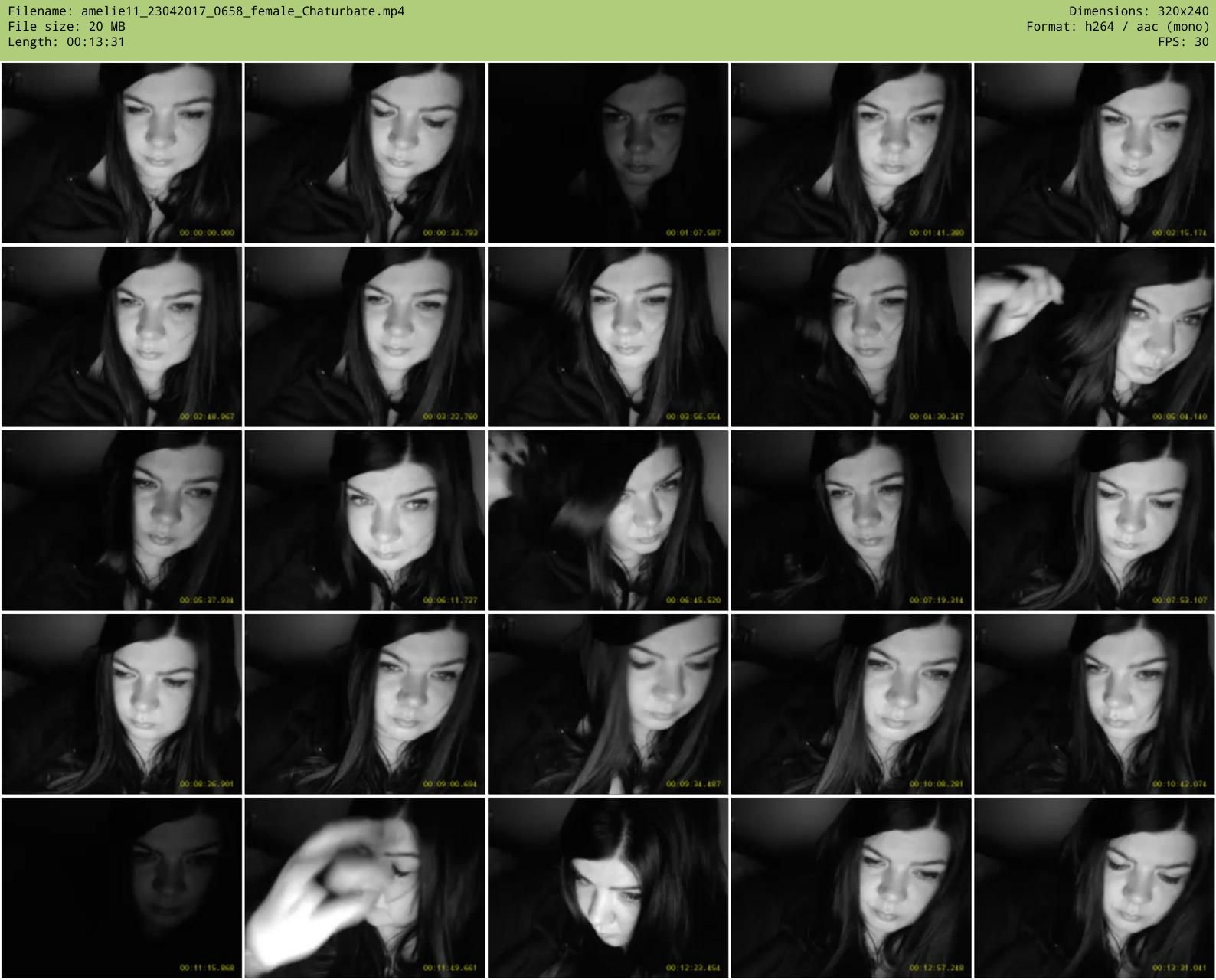The image size is (1216, 980).
Task: Click the frame stamped 00:02:15.174
Action: [1094, 153]
